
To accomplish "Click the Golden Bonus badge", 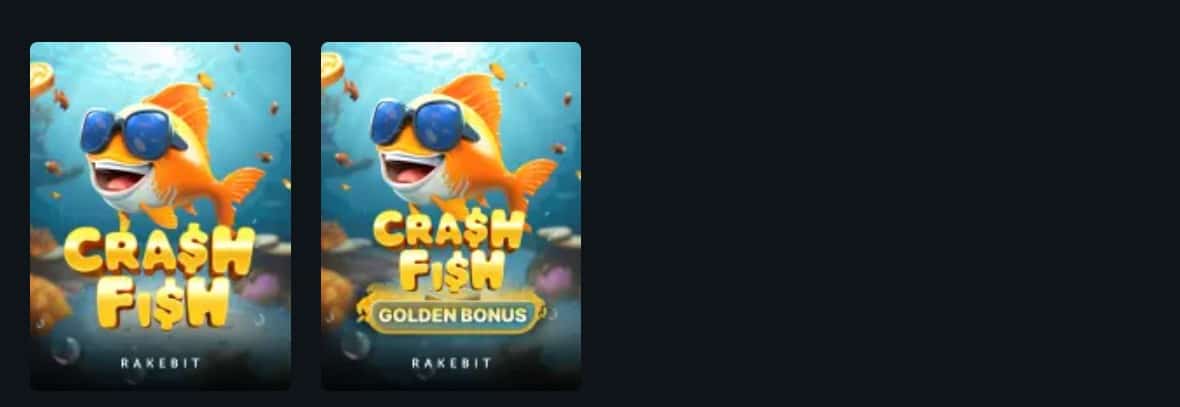I will click(451, 314).
